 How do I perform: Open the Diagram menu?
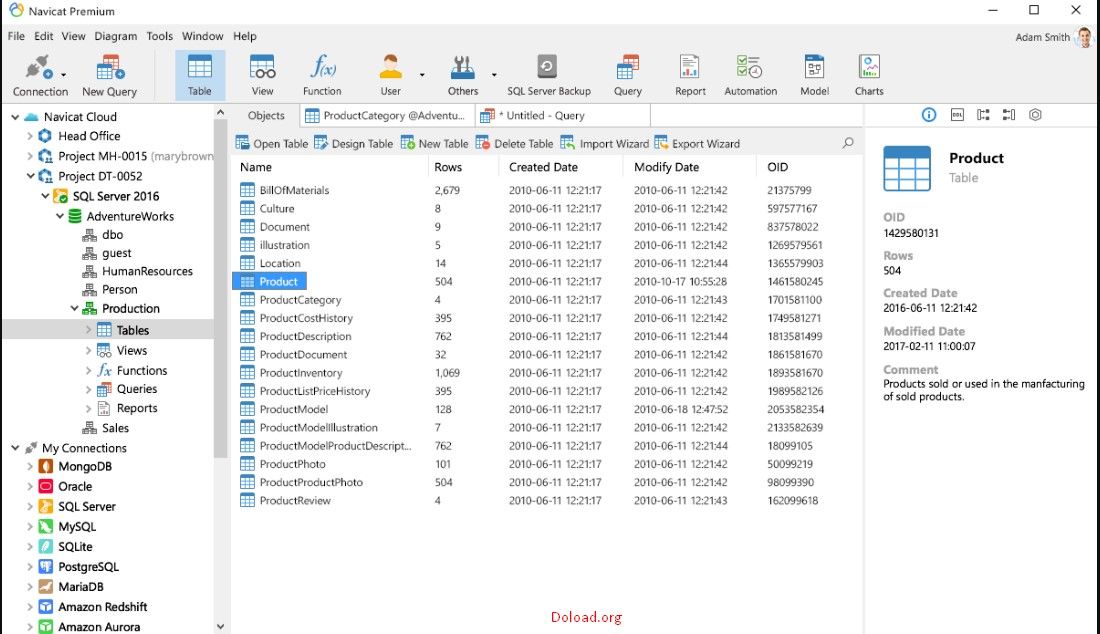point(116,36)
